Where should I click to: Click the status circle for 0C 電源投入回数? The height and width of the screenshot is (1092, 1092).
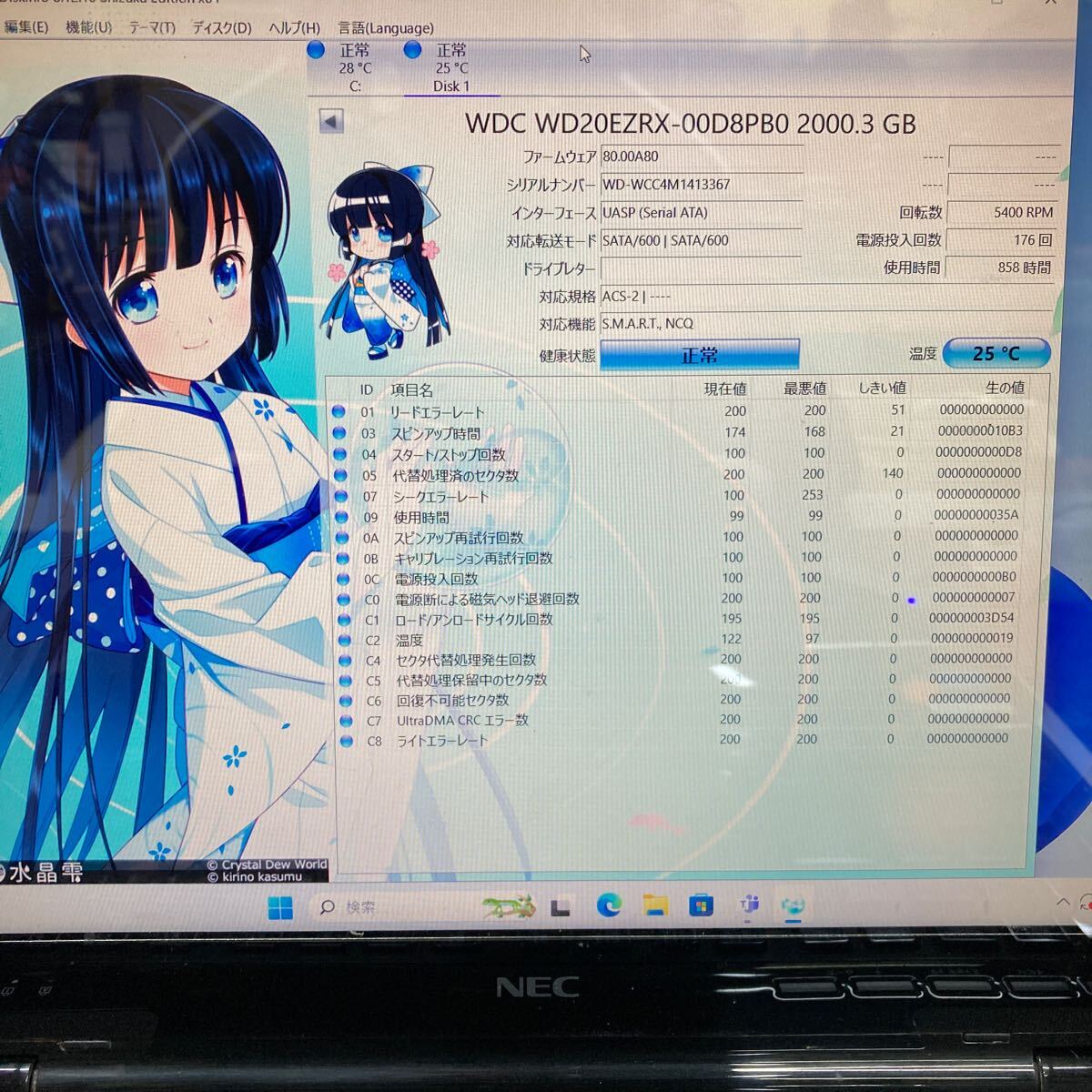tap(343, 579)
